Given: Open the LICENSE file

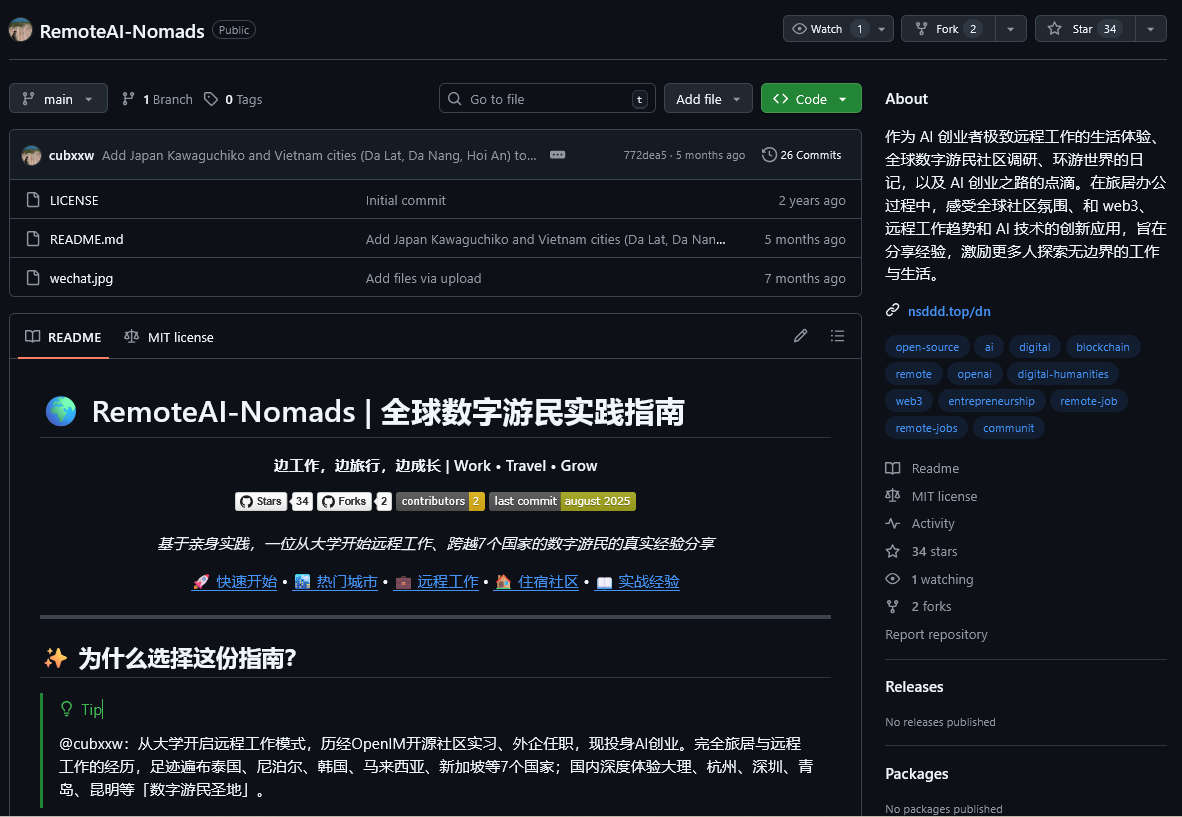Looking at the screenshot, I should tap(74, 200).
